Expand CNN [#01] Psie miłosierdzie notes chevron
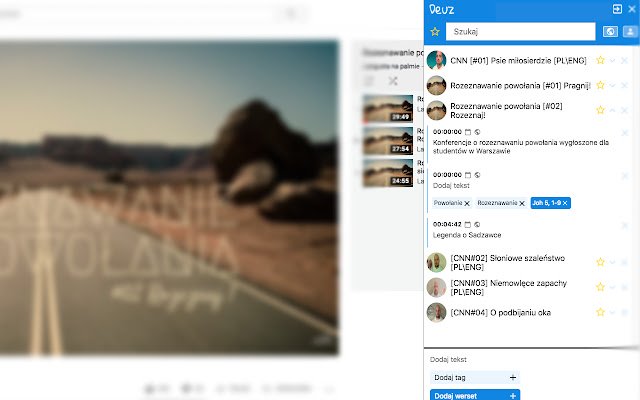The image size is (640, 400). pos(612,60)
